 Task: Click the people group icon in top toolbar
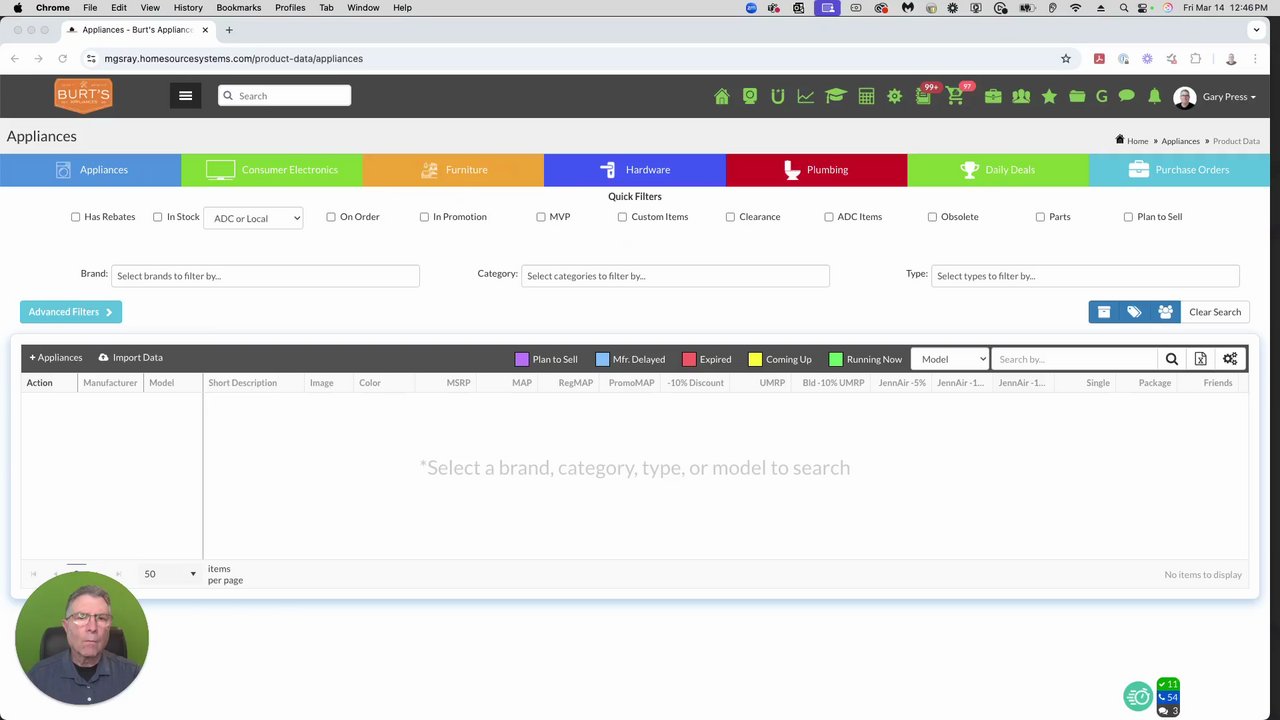pyautogui.click(x=1021, y=96)
